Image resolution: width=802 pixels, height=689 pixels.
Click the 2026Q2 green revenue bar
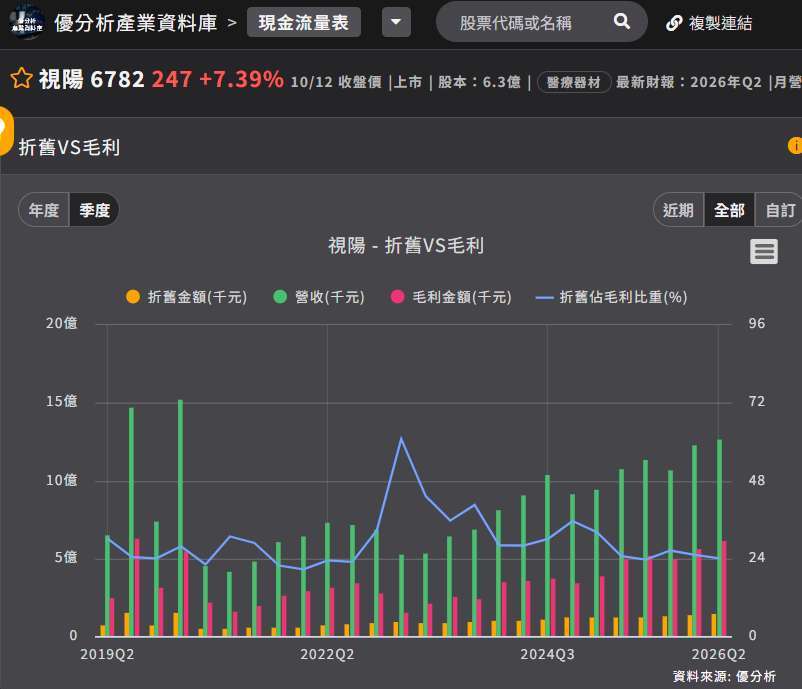720,538
